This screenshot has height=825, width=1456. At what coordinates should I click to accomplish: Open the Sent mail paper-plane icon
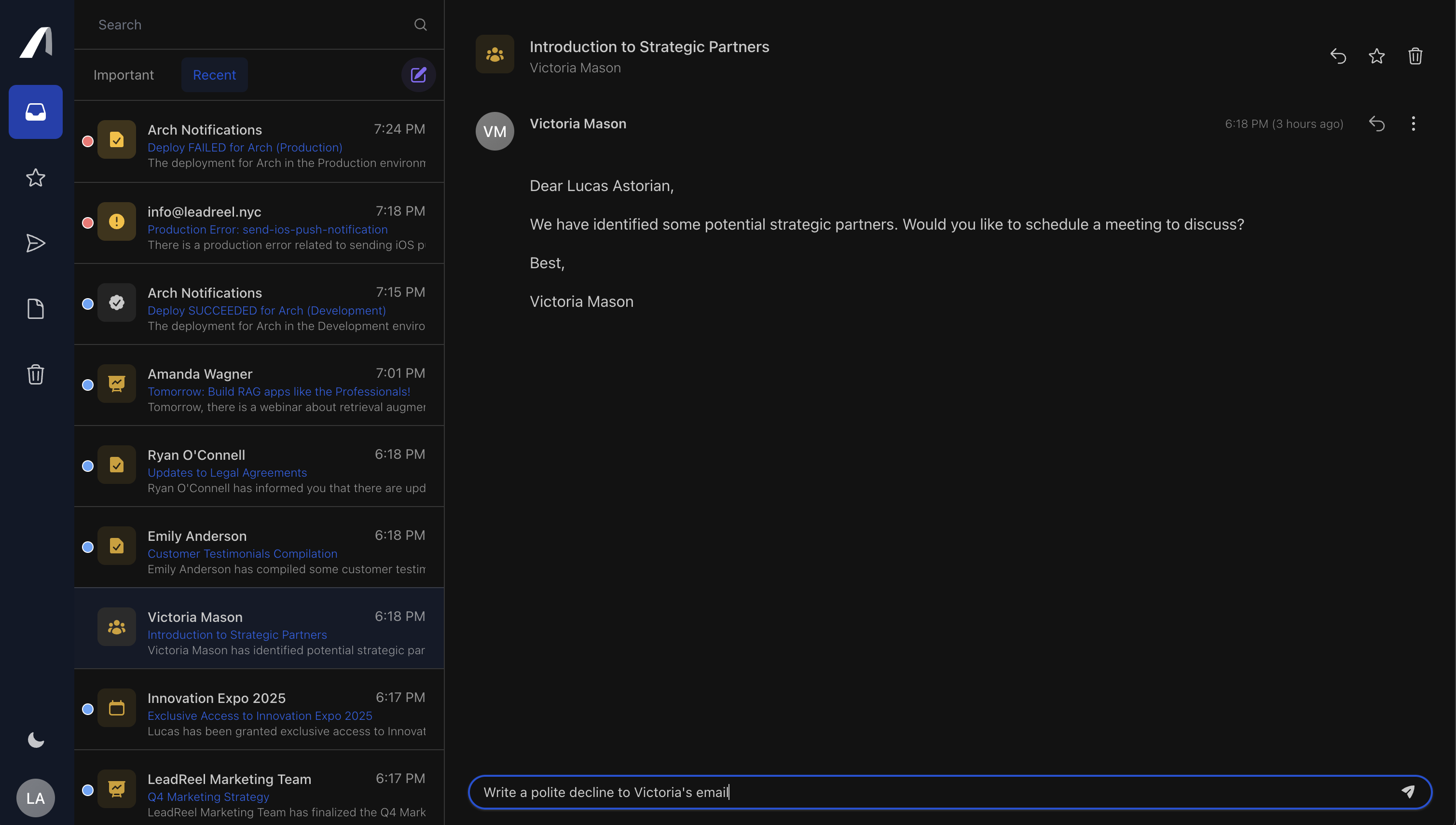35,243
